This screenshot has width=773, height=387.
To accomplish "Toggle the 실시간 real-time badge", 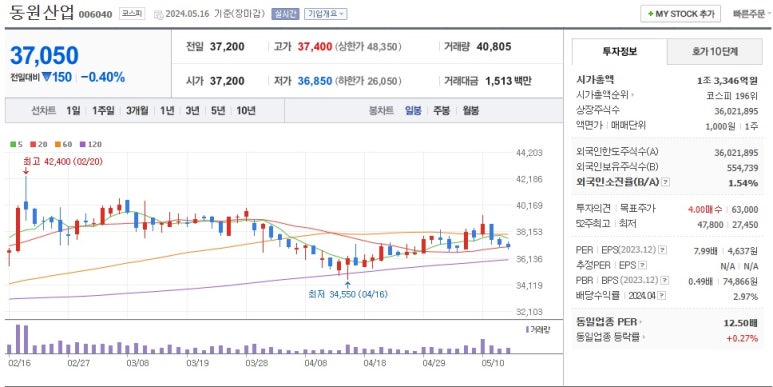I will tap(285, 14).
